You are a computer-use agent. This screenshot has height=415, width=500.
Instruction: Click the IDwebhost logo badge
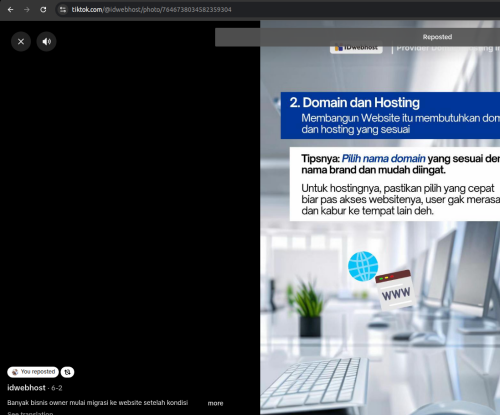[x=356, y=48]
